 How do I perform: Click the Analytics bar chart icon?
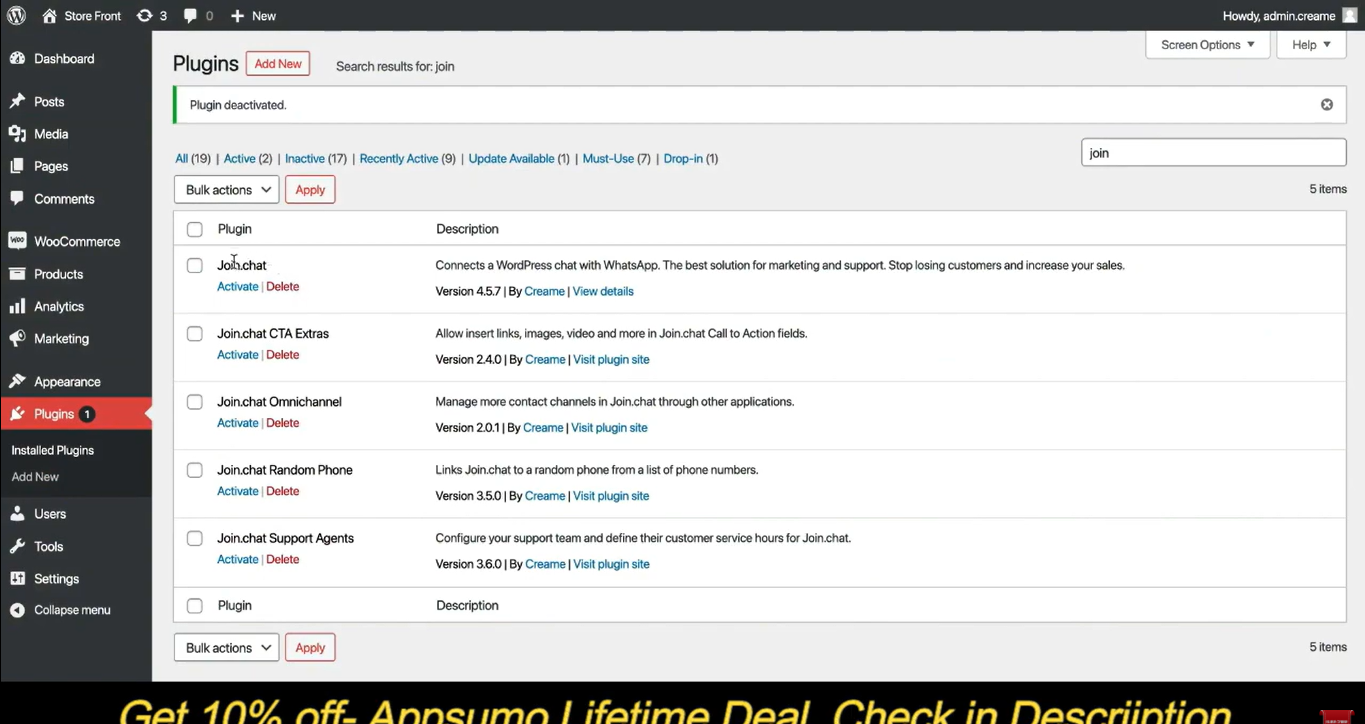pyautogui.click(x=17, y=306)
